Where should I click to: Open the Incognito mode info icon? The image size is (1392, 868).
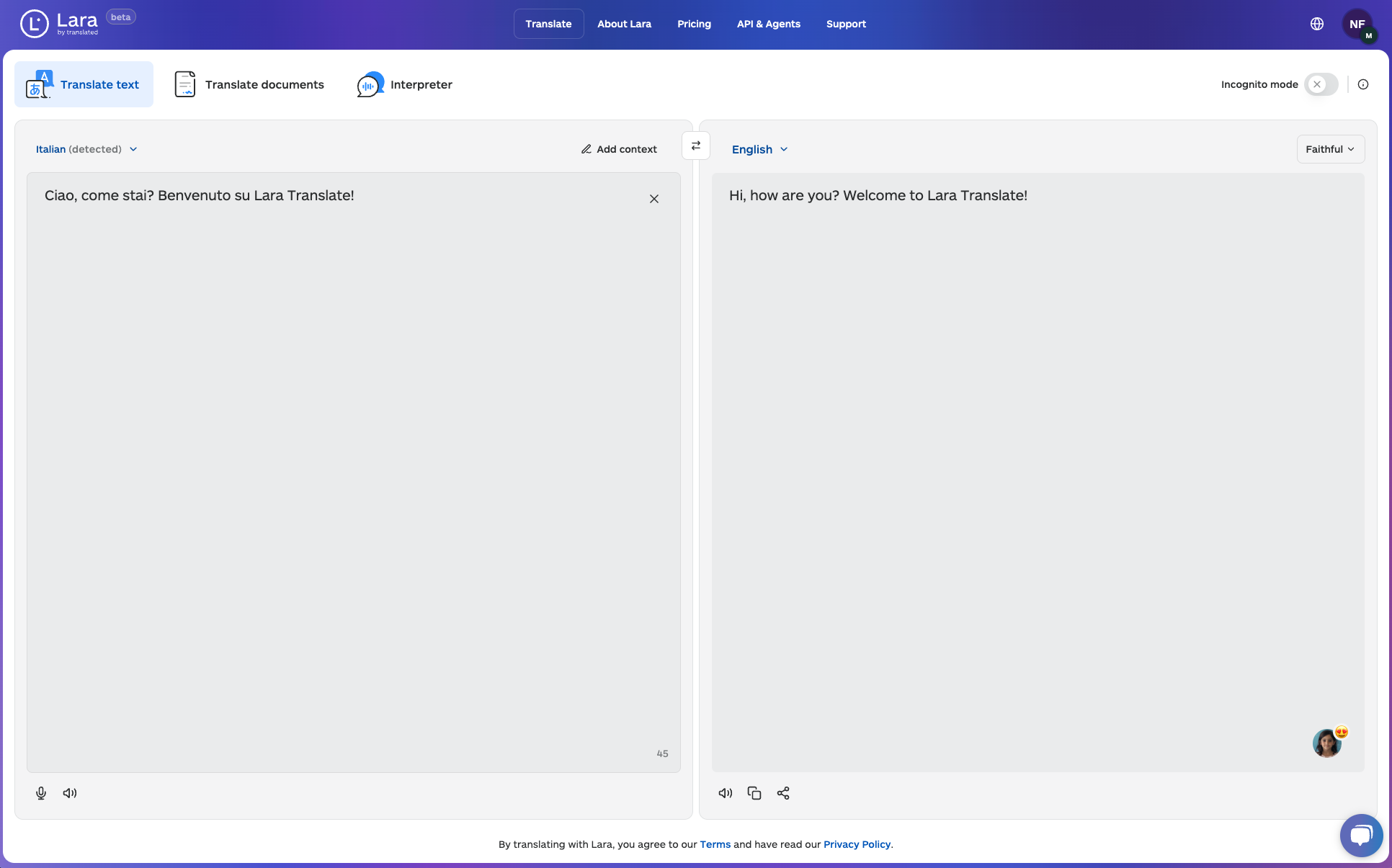coord(1363,84)
